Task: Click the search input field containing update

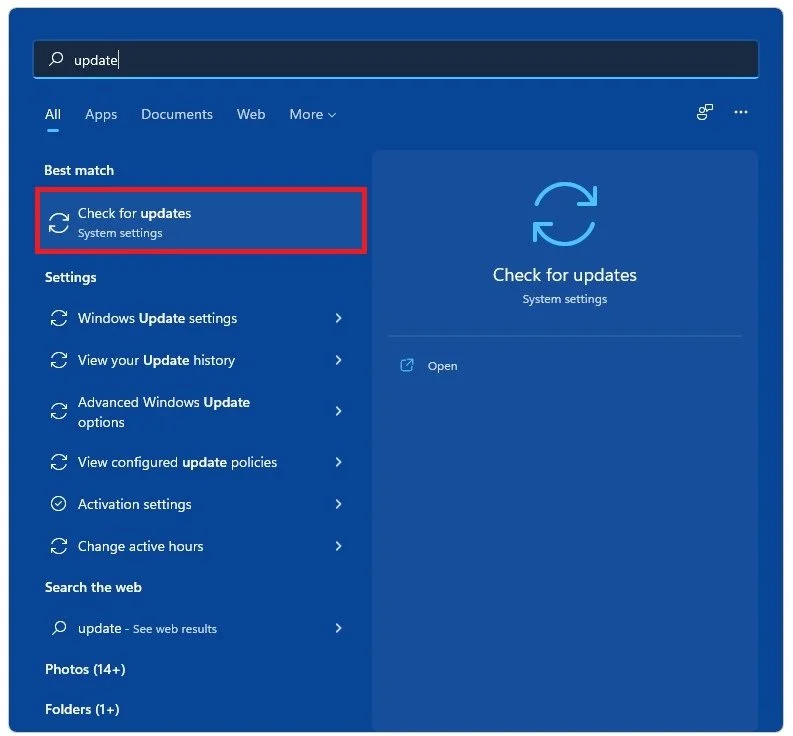Action: [396, 59]
